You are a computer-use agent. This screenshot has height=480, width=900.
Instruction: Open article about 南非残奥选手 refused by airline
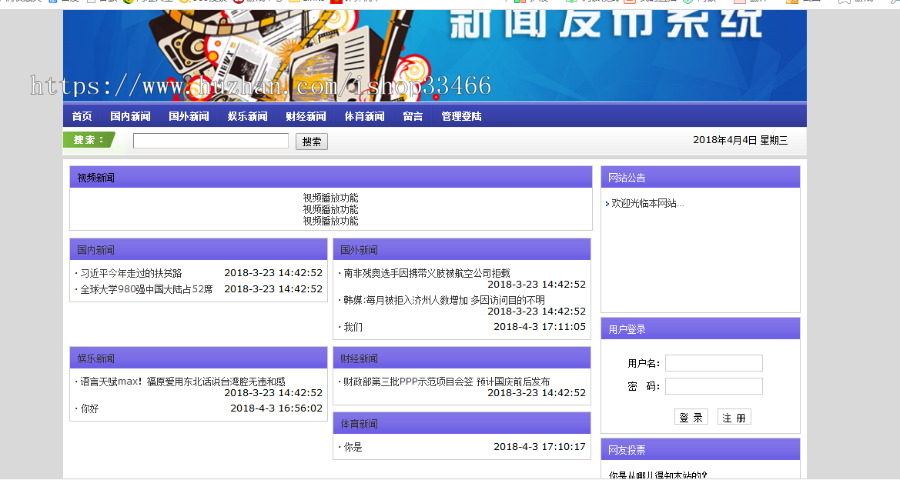tap(426, 273)
